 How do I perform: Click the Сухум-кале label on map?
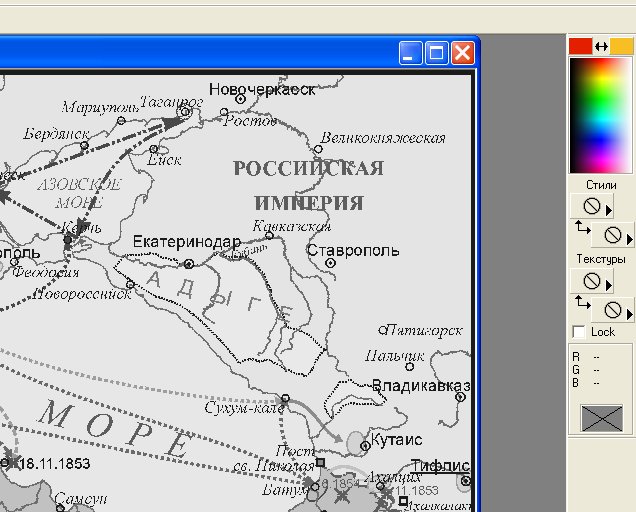[x=244, y=407]
